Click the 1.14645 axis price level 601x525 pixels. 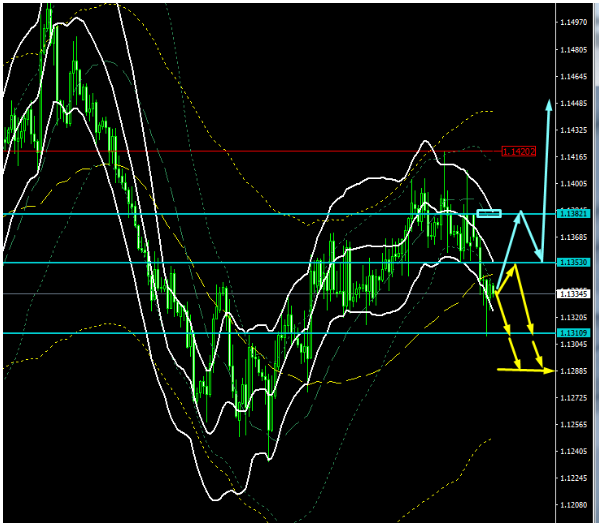coord(574,76)
